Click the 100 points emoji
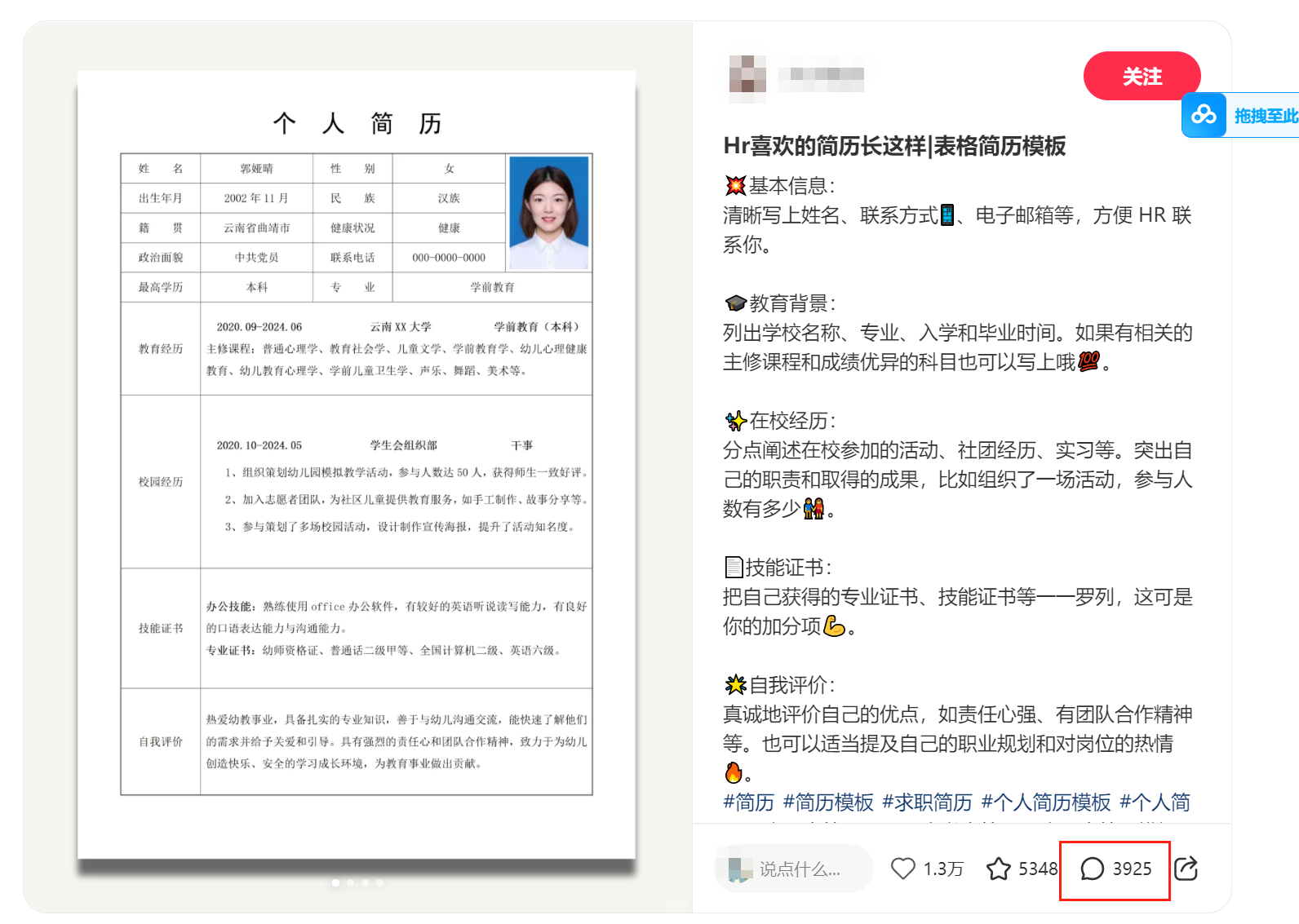1299x924 pixels. click(x=1088, y=361)
